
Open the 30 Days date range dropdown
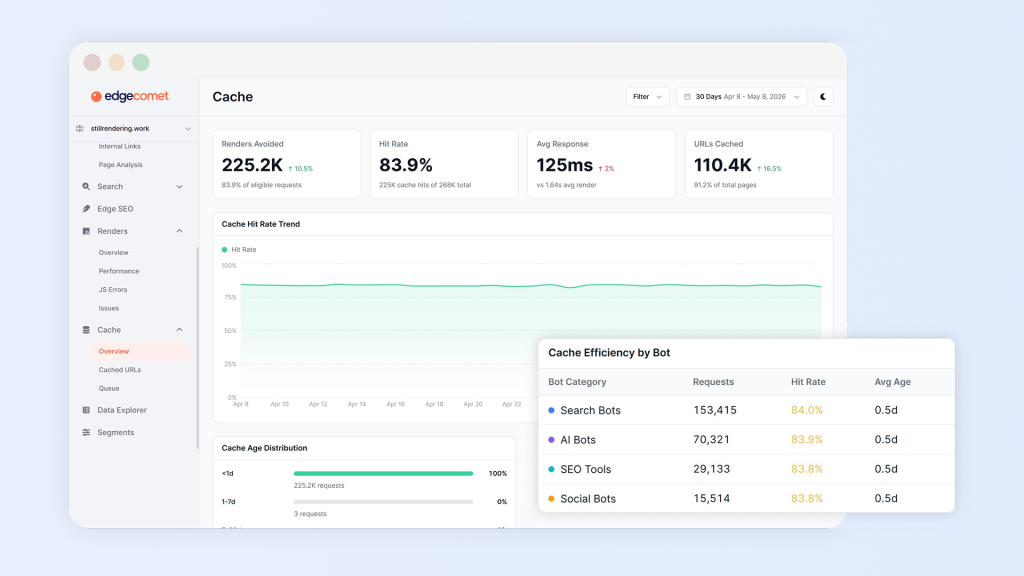741,97
